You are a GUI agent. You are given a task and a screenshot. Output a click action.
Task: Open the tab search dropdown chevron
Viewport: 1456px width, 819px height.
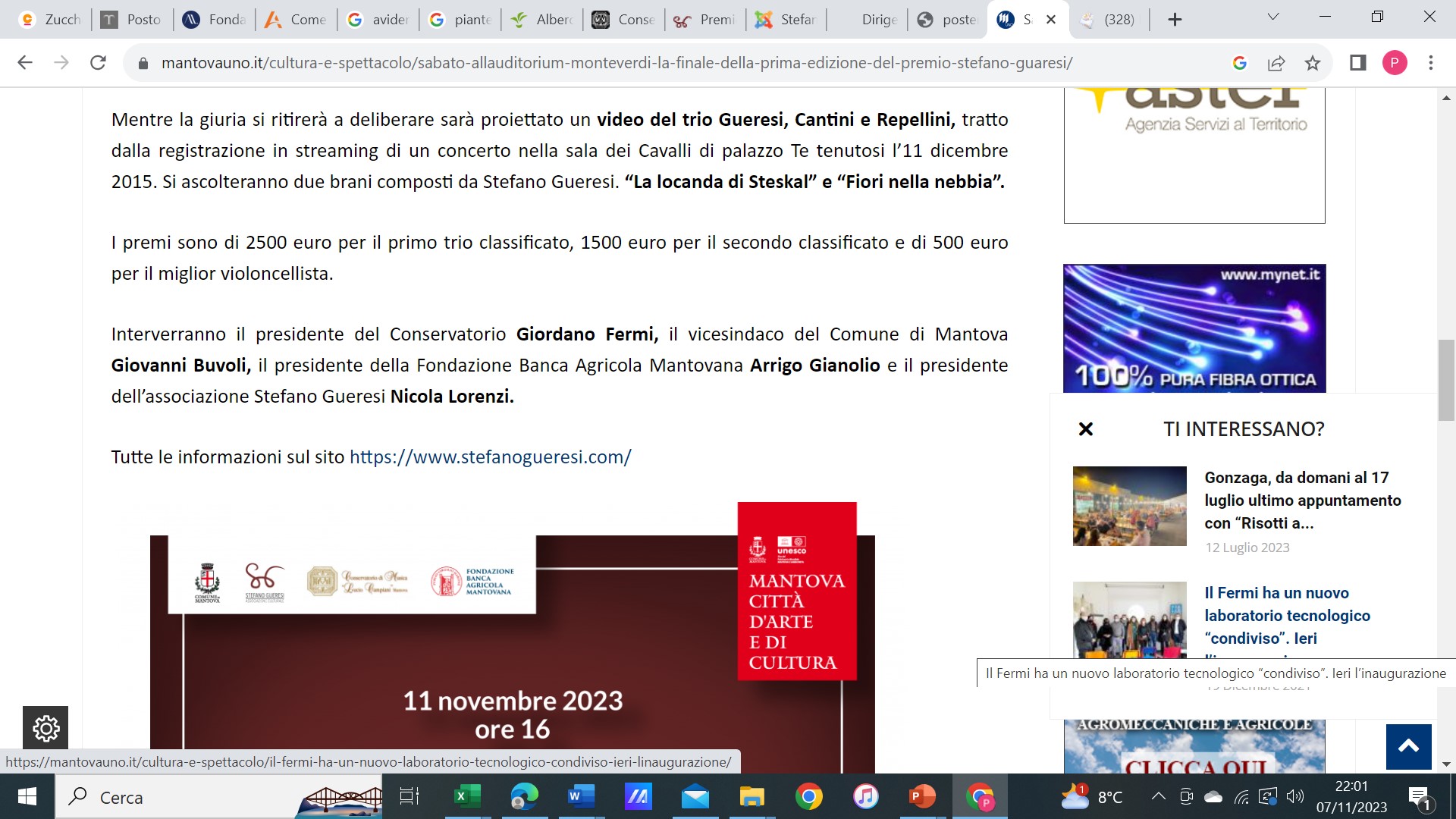tap(1273, 17)
